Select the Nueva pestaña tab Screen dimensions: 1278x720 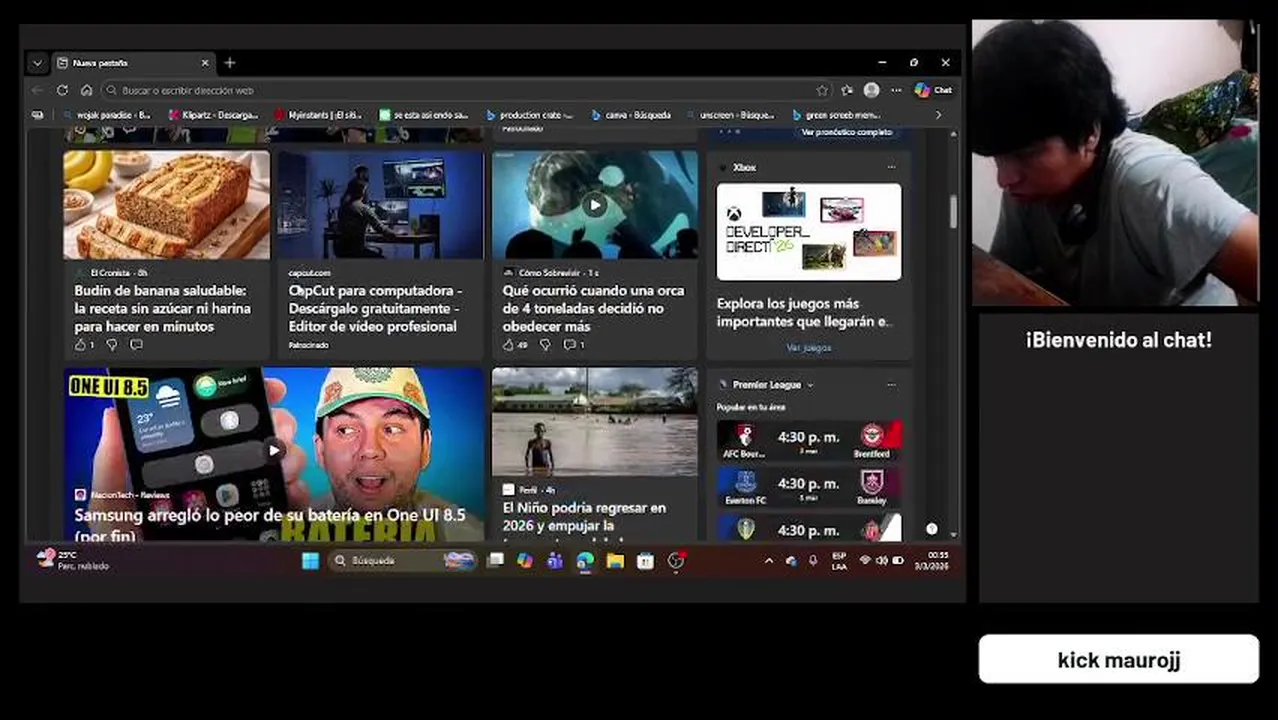tap(133, 62)
